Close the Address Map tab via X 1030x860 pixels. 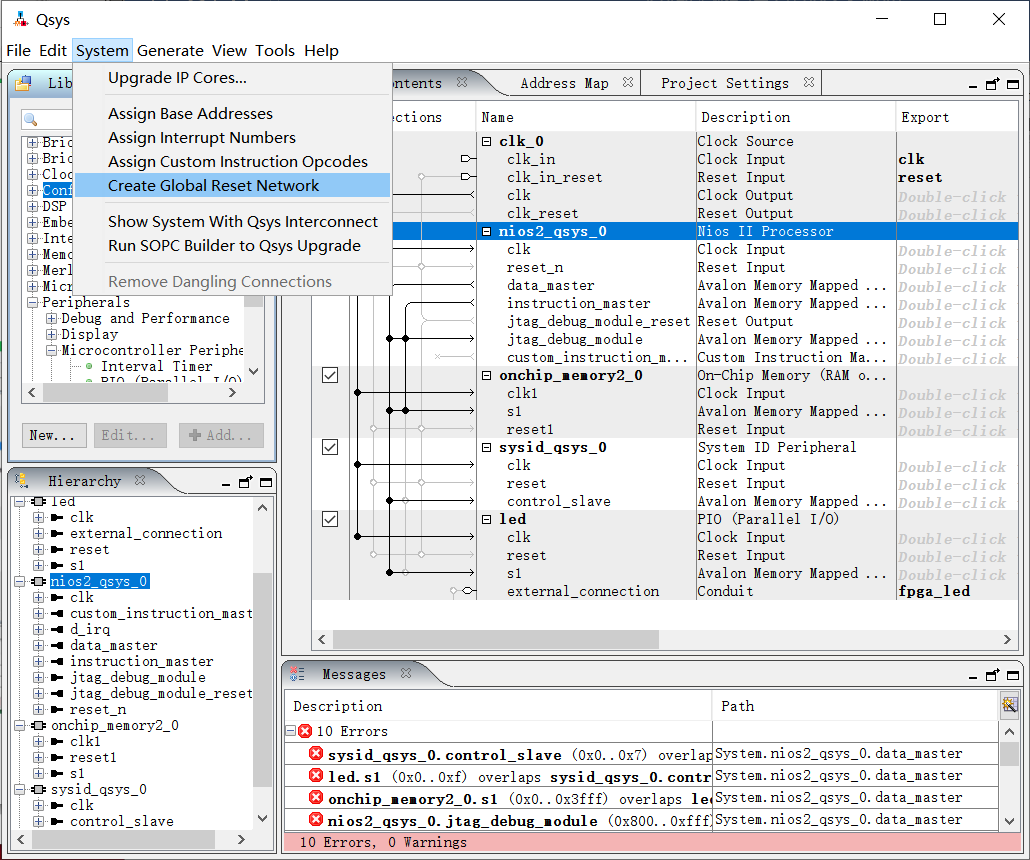point(627,83)
